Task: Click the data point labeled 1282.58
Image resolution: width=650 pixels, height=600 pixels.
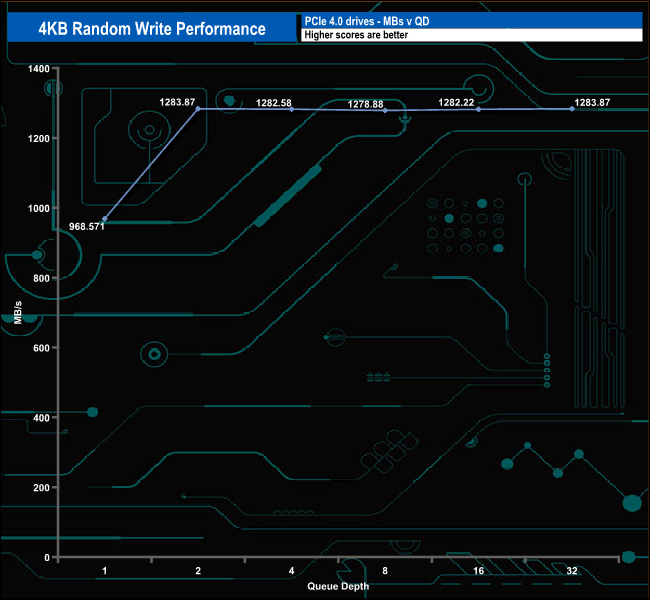Action: [292, 109]
